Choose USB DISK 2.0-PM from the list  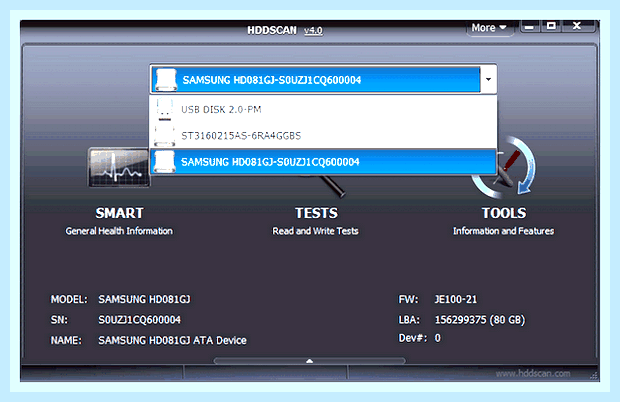pos(323,109)
